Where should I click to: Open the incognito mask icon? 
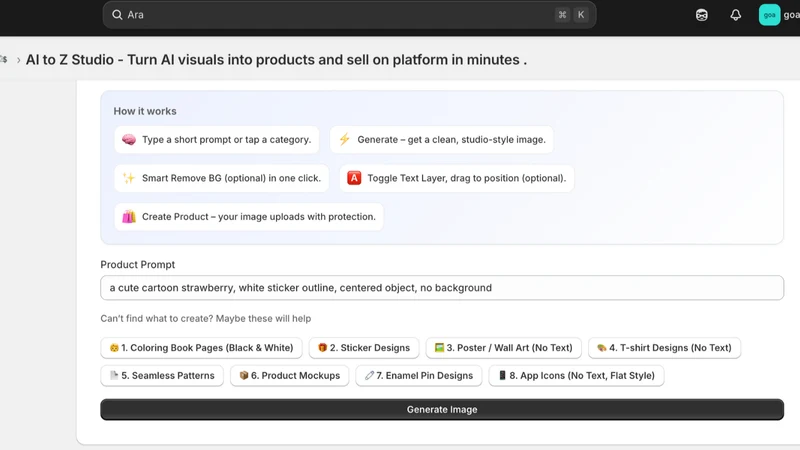702,15
